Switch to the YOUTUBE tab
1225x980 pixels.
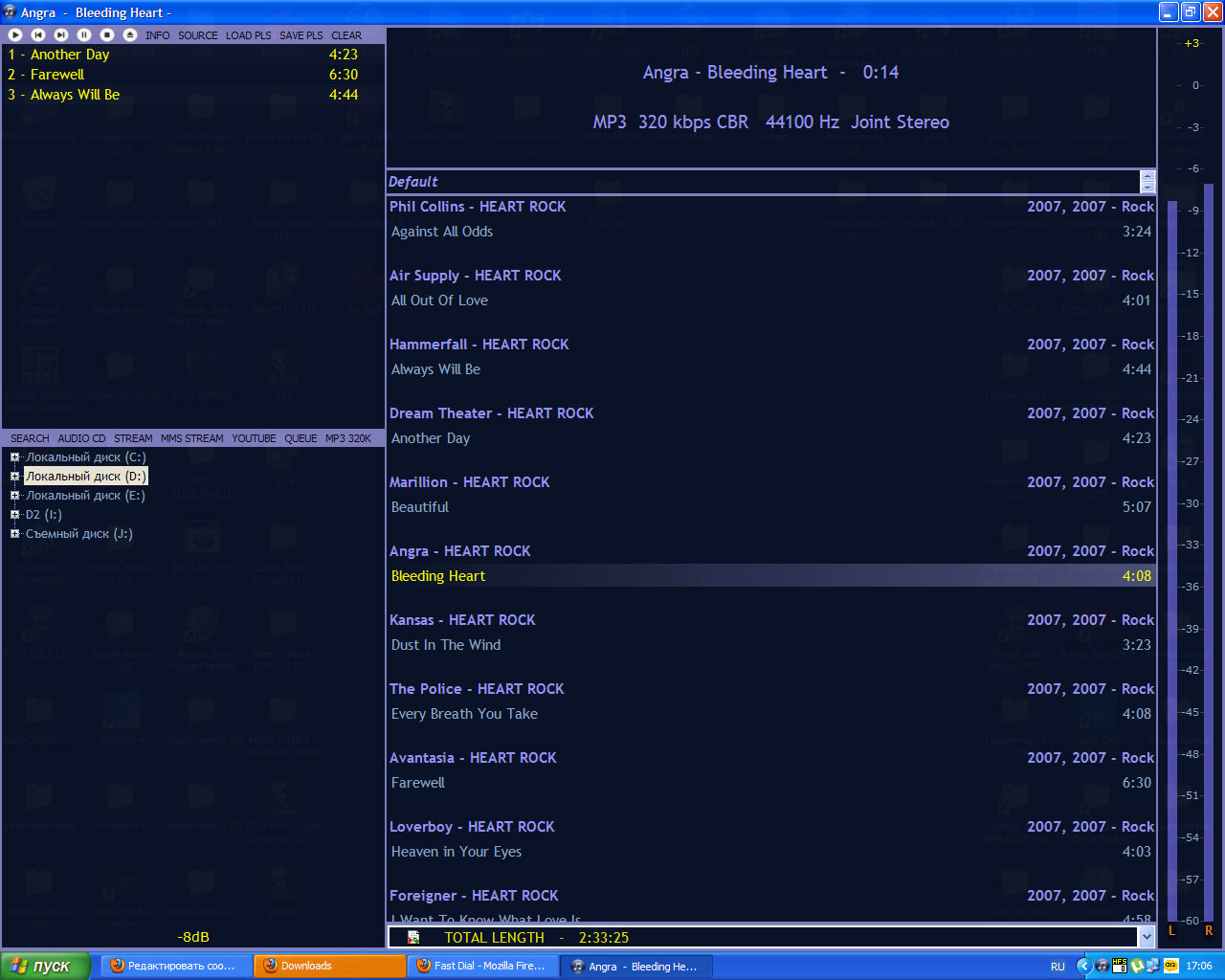click(254, 438)
